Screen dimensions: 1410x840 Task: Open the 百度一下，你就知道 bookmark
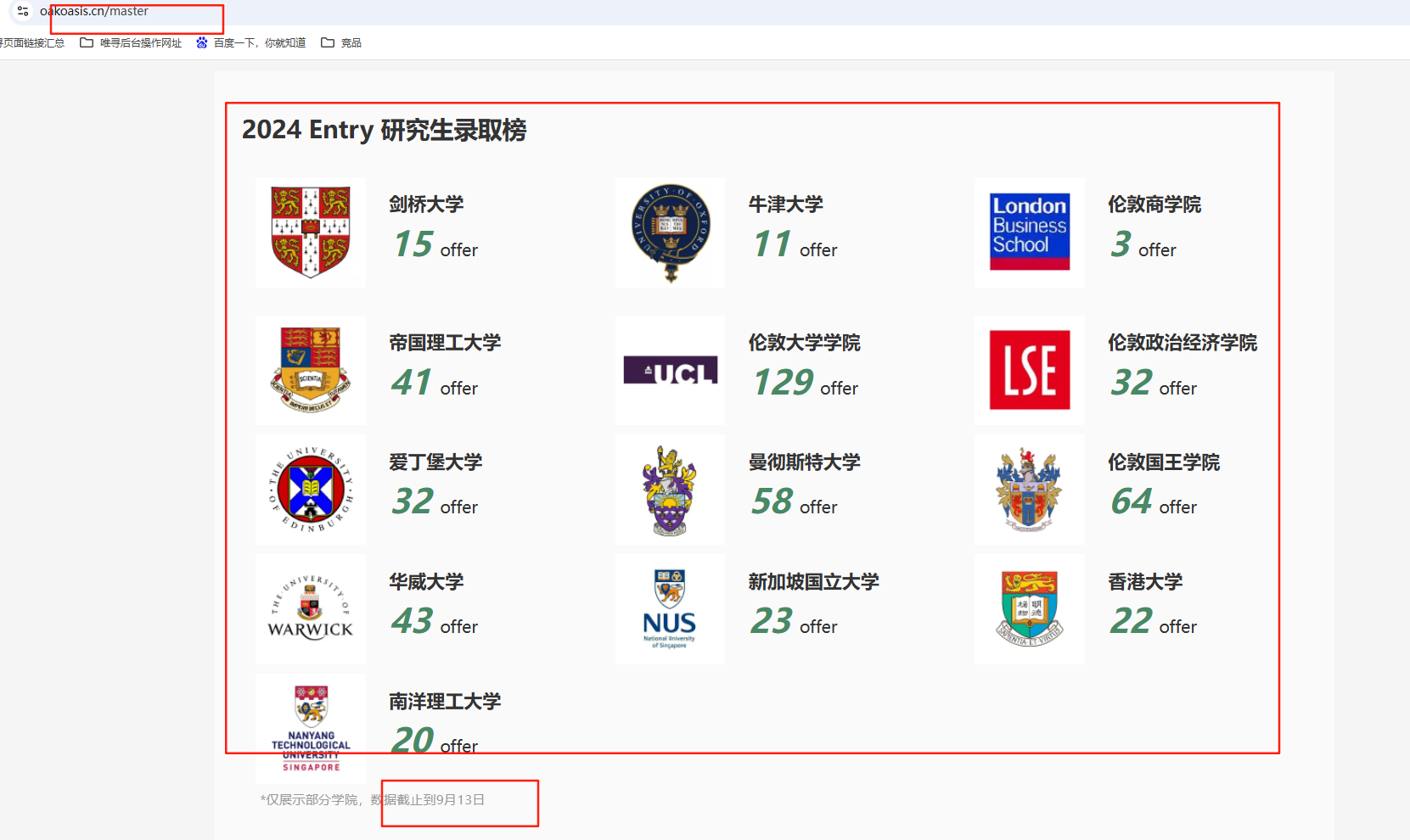coord(250,42)
